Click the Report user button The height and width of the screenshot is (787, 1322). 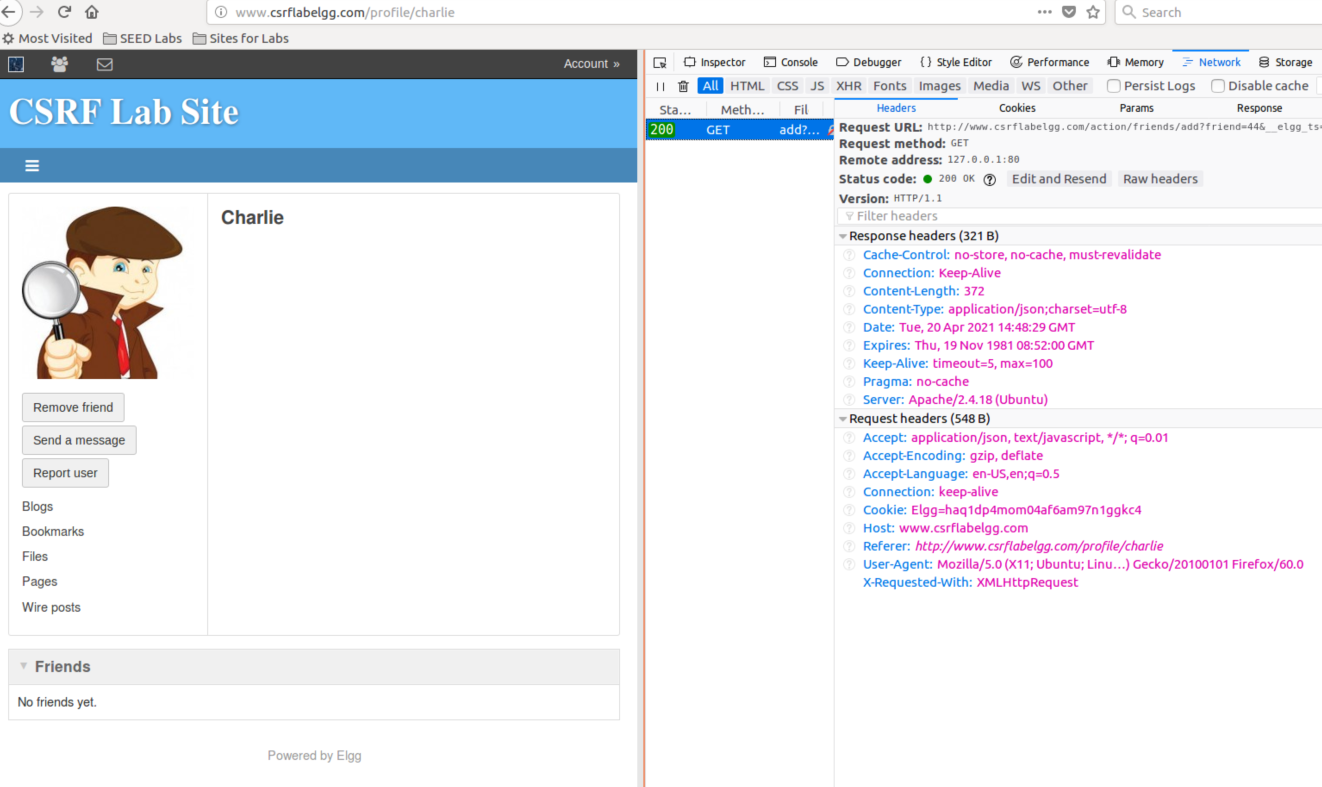[x=65, y=474]
